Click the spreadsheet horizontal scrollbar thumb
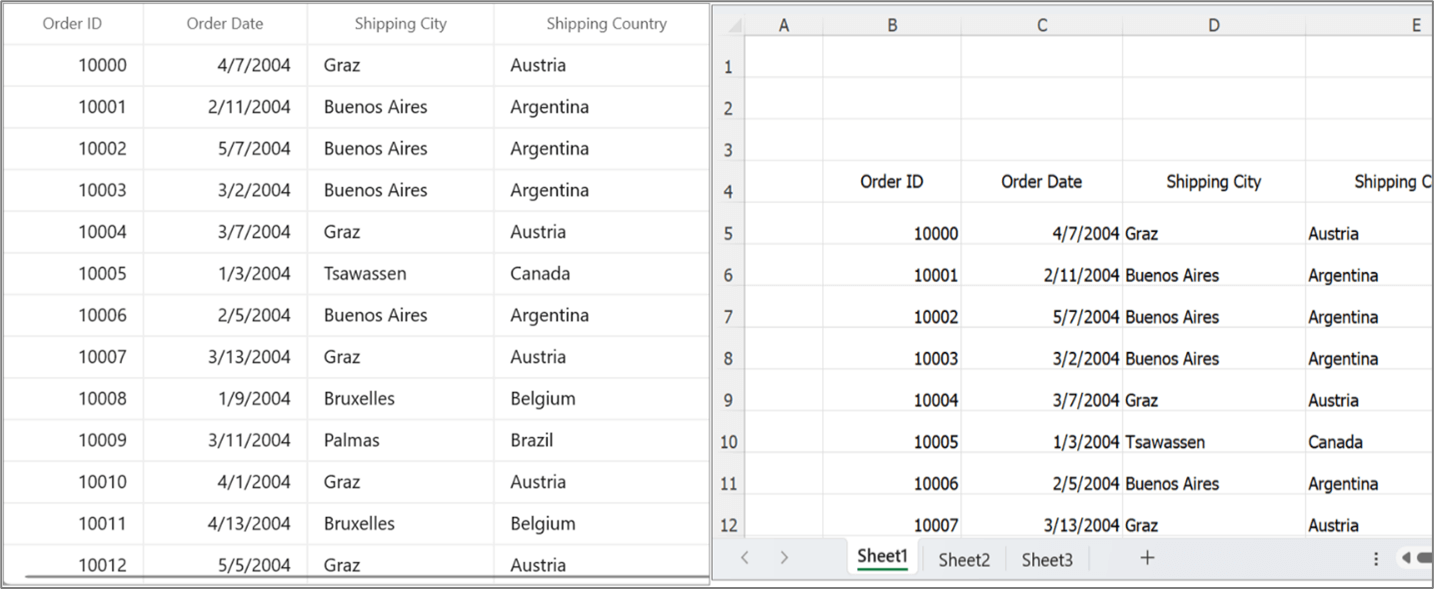The width and height of the screenshot is (1434, 589). point(1425,558)
